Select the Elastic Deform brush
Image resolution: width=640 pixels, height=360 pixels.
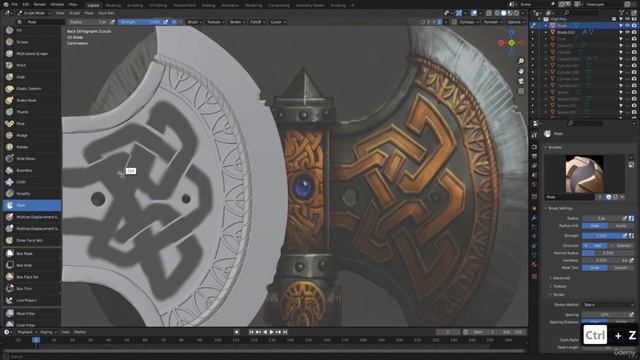[x=32, y=89]
